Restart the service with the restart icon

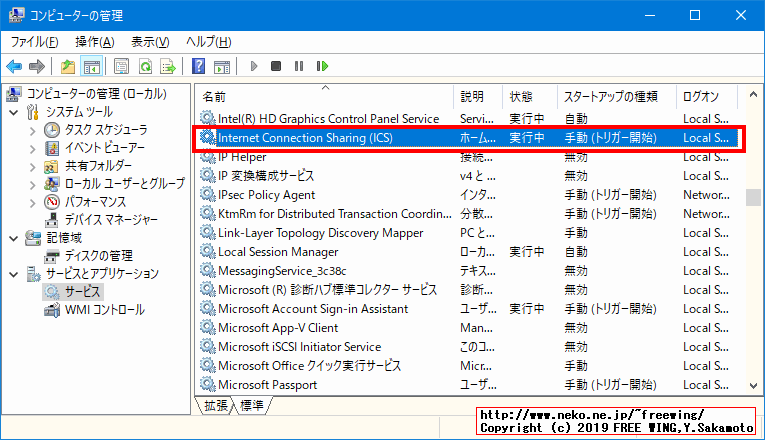(x=322, y=66)
